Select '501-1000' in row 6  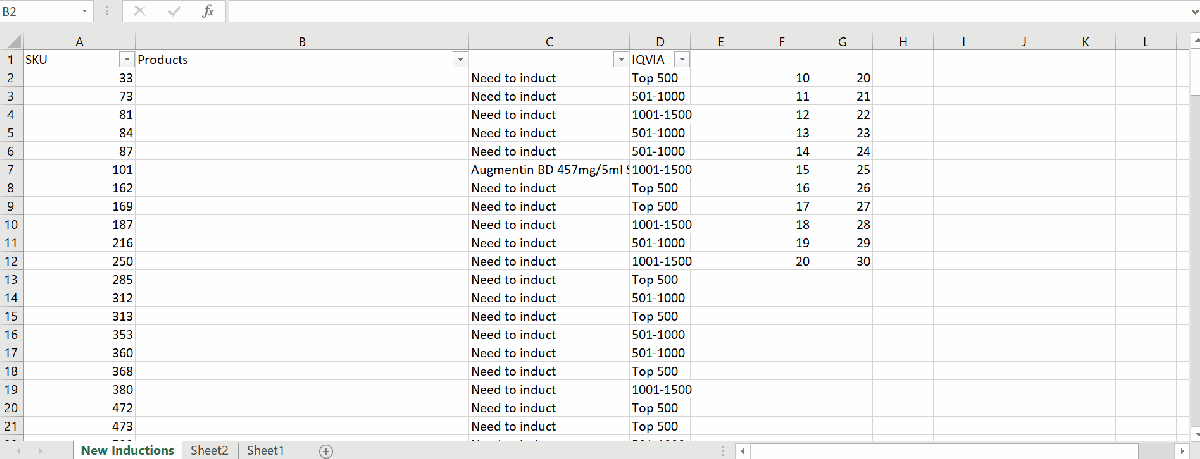[660, 151]
